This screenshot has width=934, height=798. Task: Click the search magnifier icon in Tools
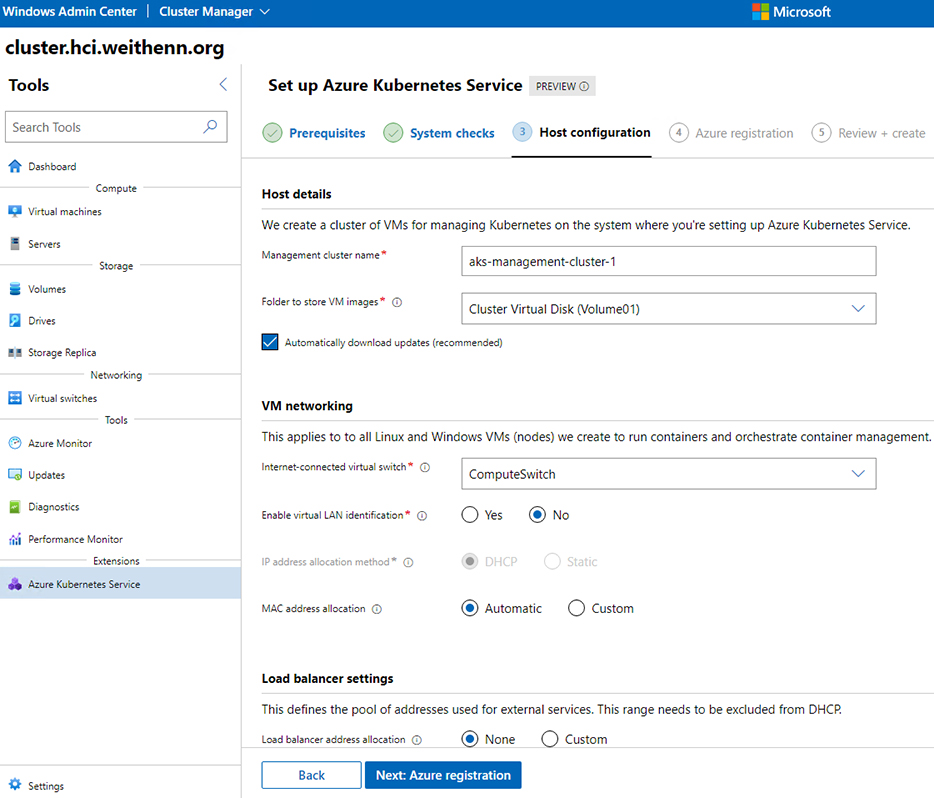point(210,126)
